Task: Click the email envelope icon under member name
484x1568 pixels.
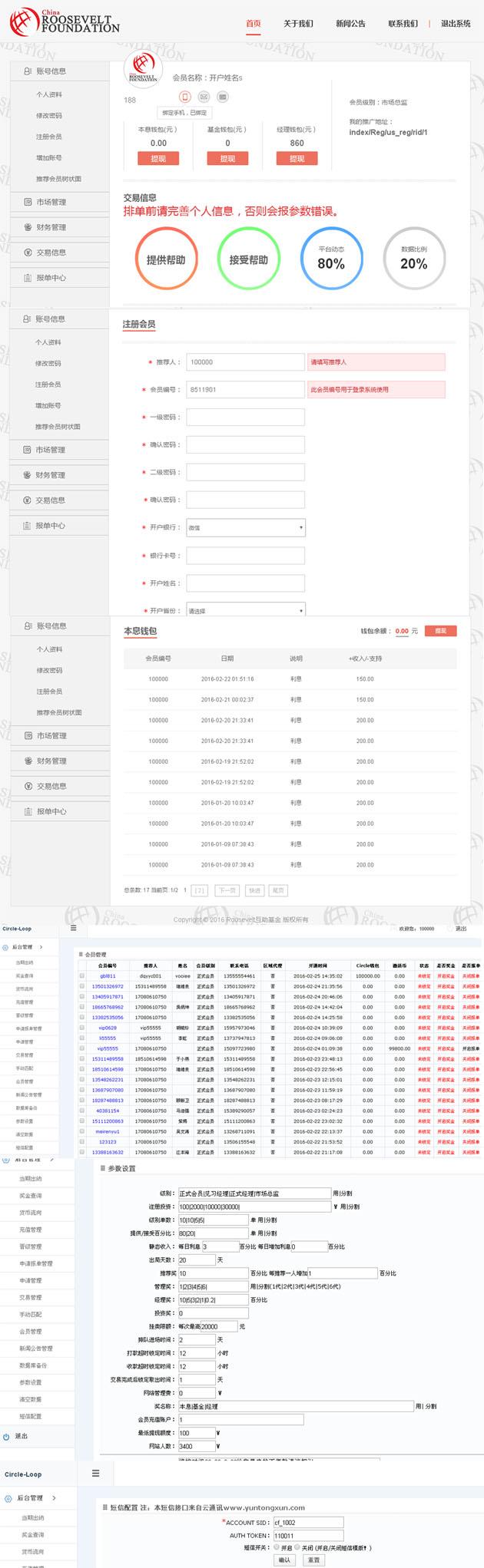Action: point(204,97)
